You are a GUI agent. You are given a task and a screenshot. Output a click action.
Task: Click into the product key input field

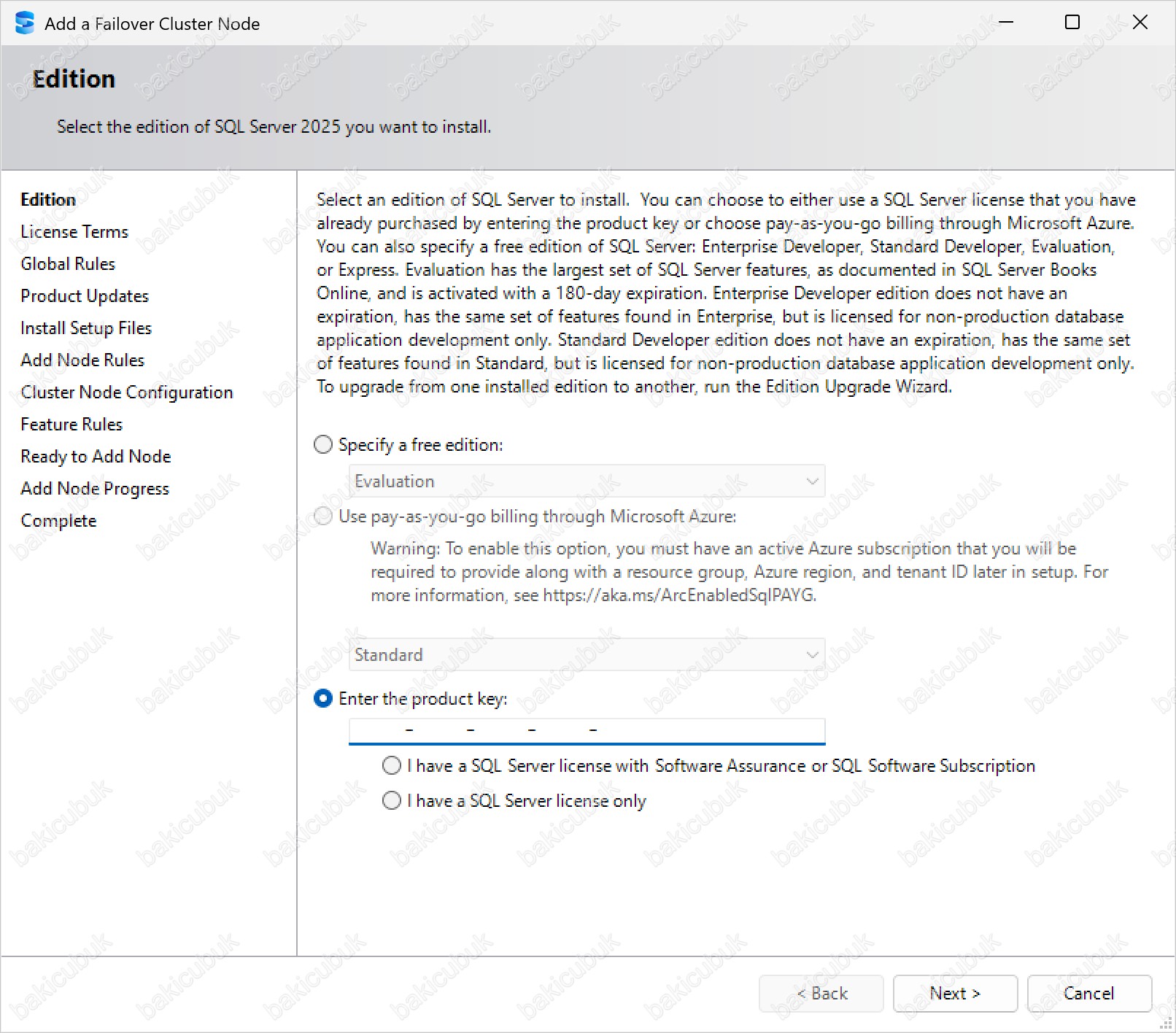coord(587,730)
